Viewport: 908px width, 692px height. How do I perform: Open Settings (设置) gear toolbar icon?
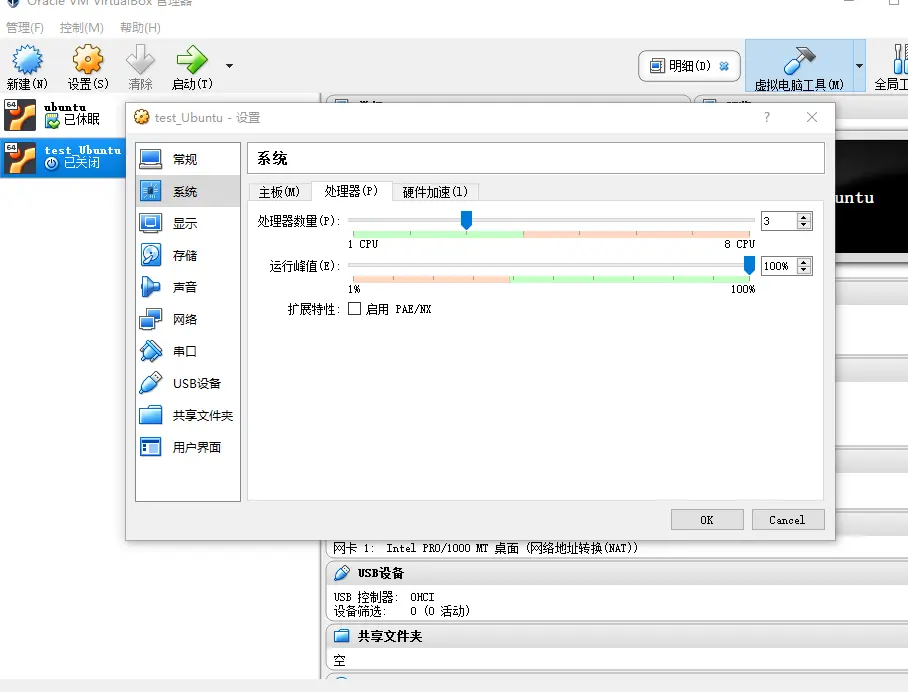click(x=88, y=60)
